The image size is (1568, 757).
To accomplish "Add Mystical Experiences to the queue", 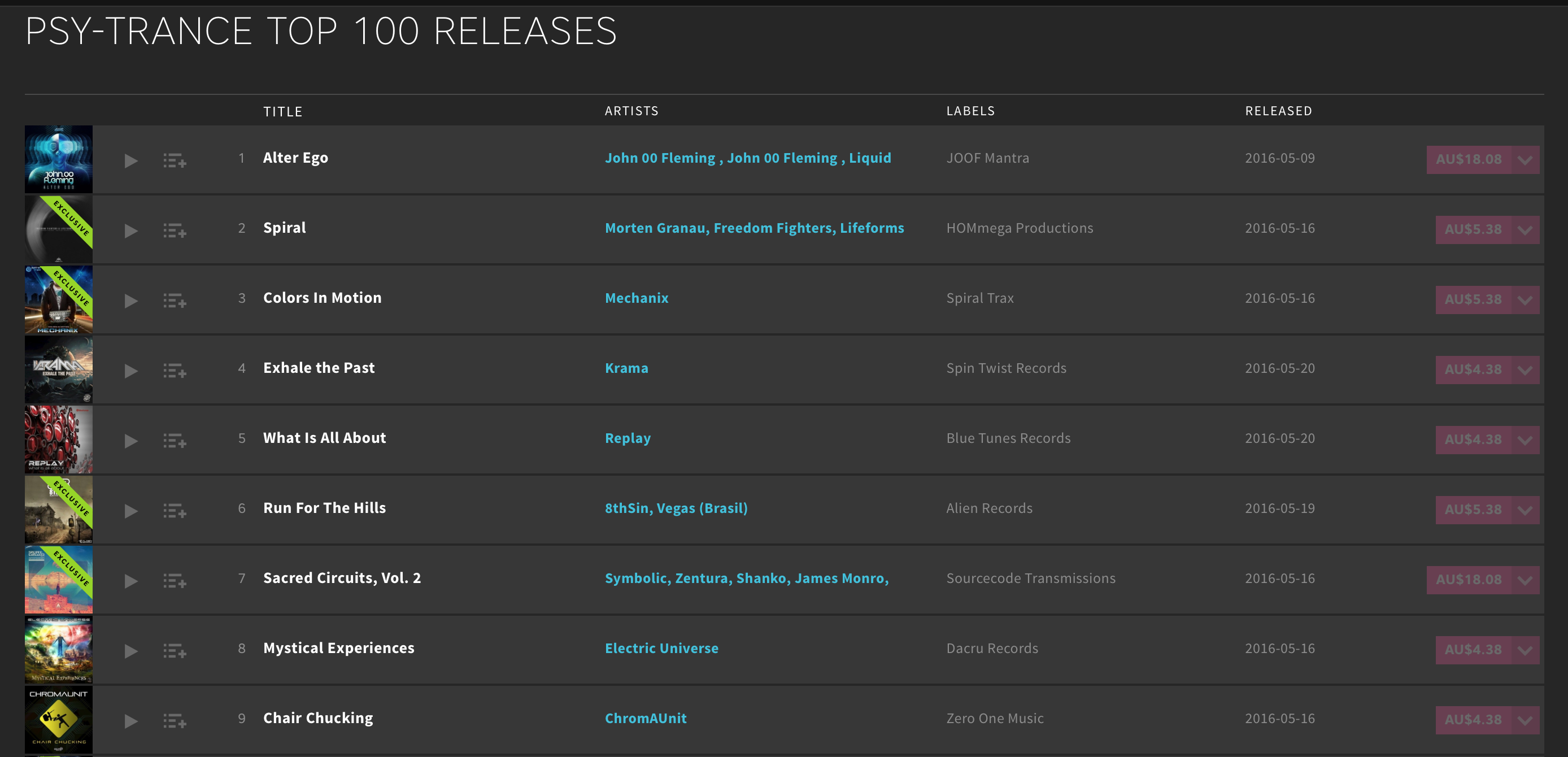I will click(x=175, y=651).
